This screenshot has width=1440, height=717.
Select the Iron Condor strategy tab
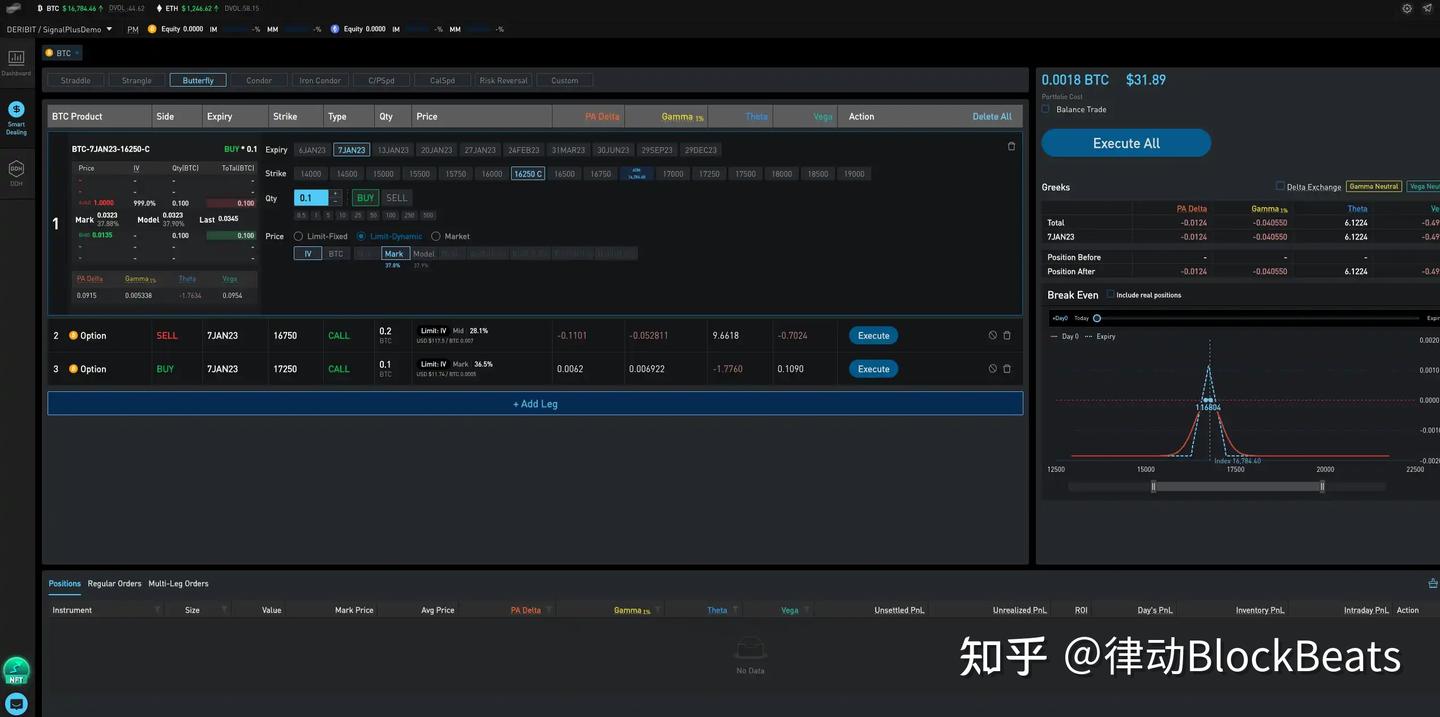coord(320,80)
